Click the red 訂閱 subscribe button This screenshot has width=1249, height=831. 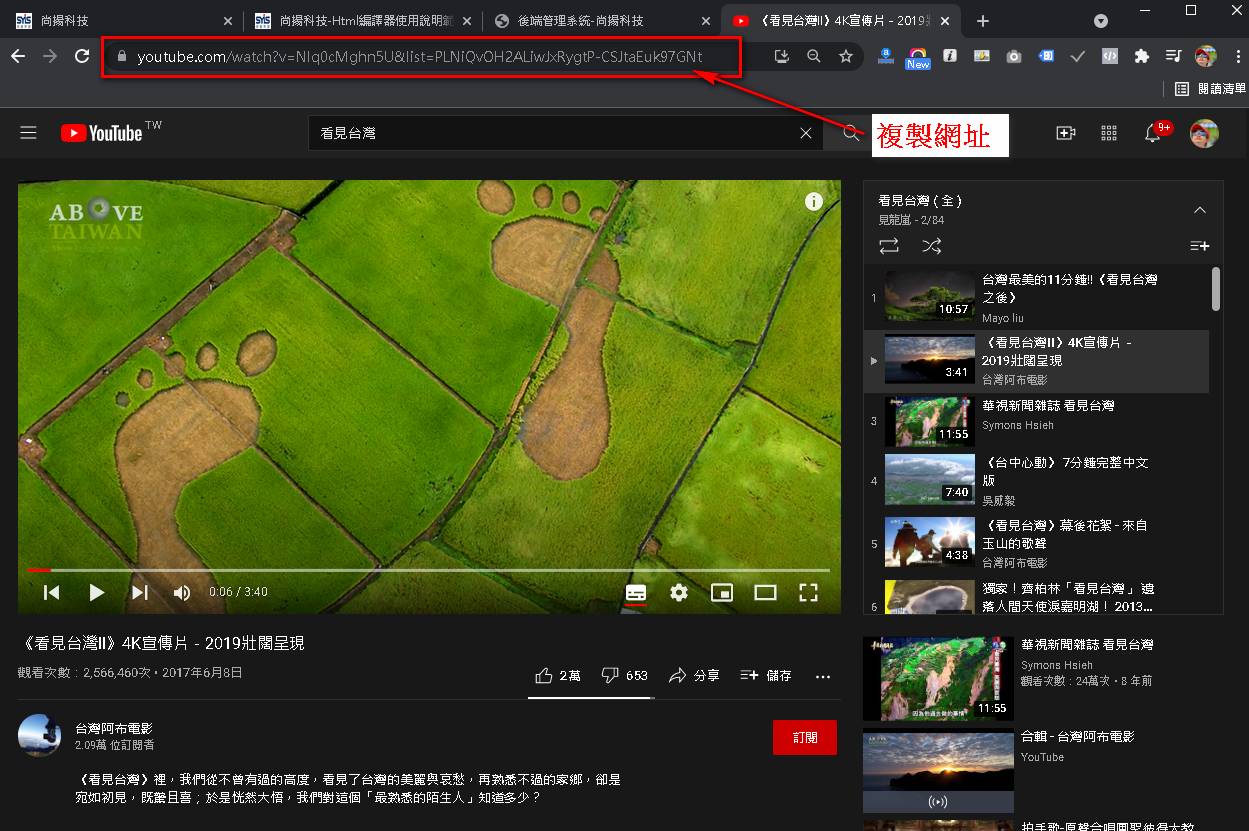[x=804, y=737]
